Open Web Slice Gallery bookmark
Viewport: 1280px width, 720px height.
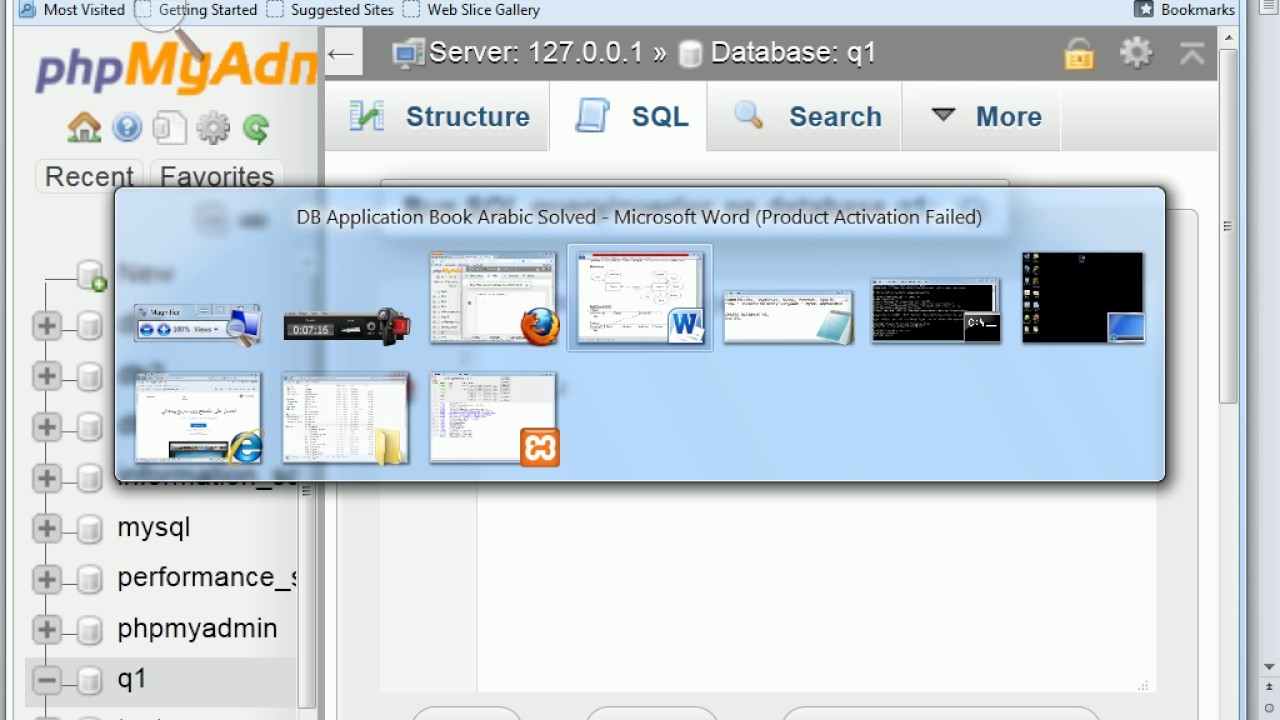(x=471, y=10)
